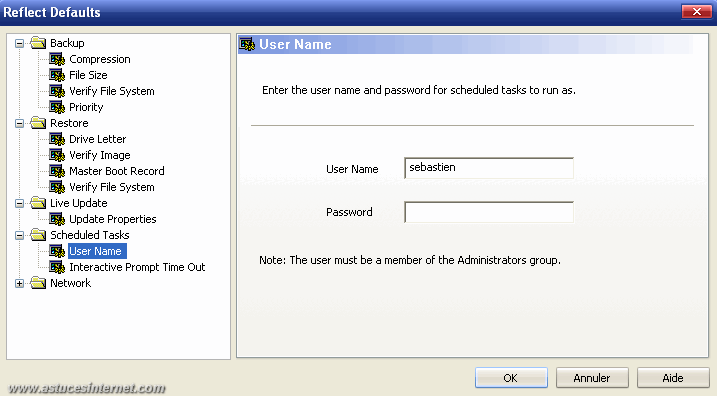Collapse the Scheduled Tasks node

[x=19, y=235]
